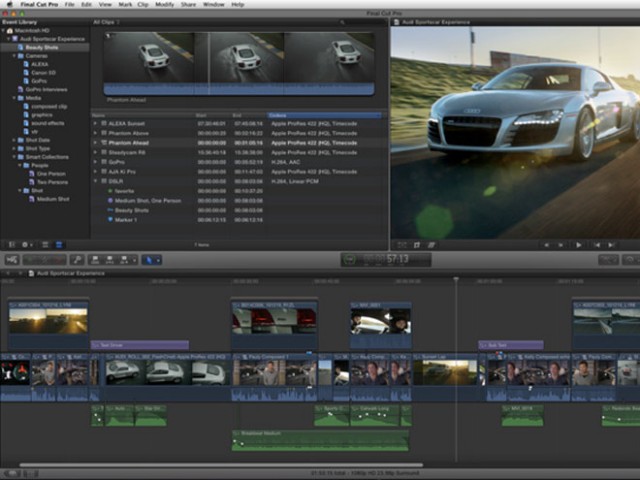
Task: Enable the Distort tool in the viewer
Action: pos(431,245)
